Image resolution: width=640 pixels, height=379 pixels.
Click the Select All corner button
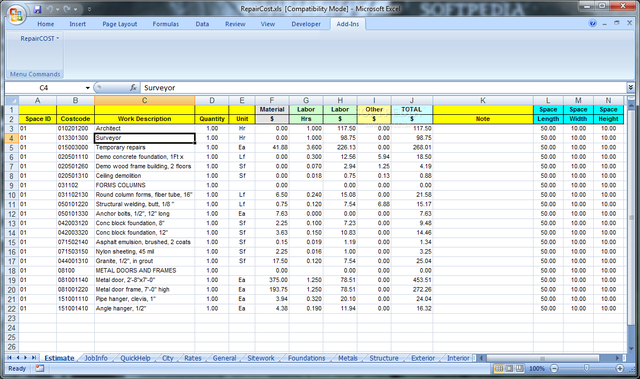click(x=12, y=100)
